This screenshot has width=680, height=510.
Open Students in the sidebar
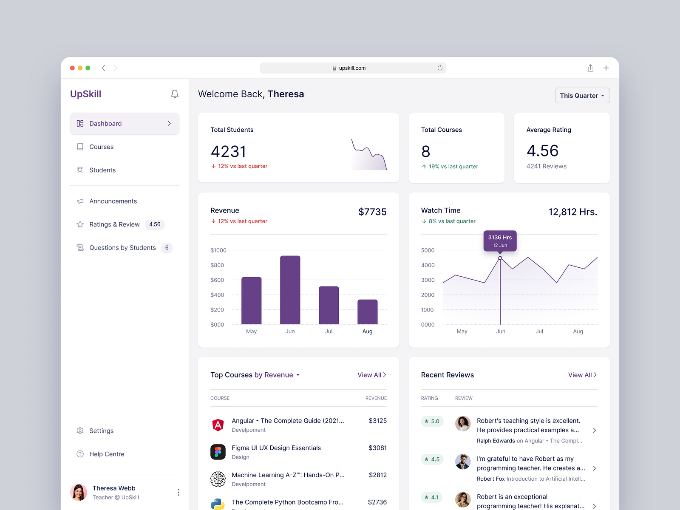pyautogui.click(x=102, y=170)
